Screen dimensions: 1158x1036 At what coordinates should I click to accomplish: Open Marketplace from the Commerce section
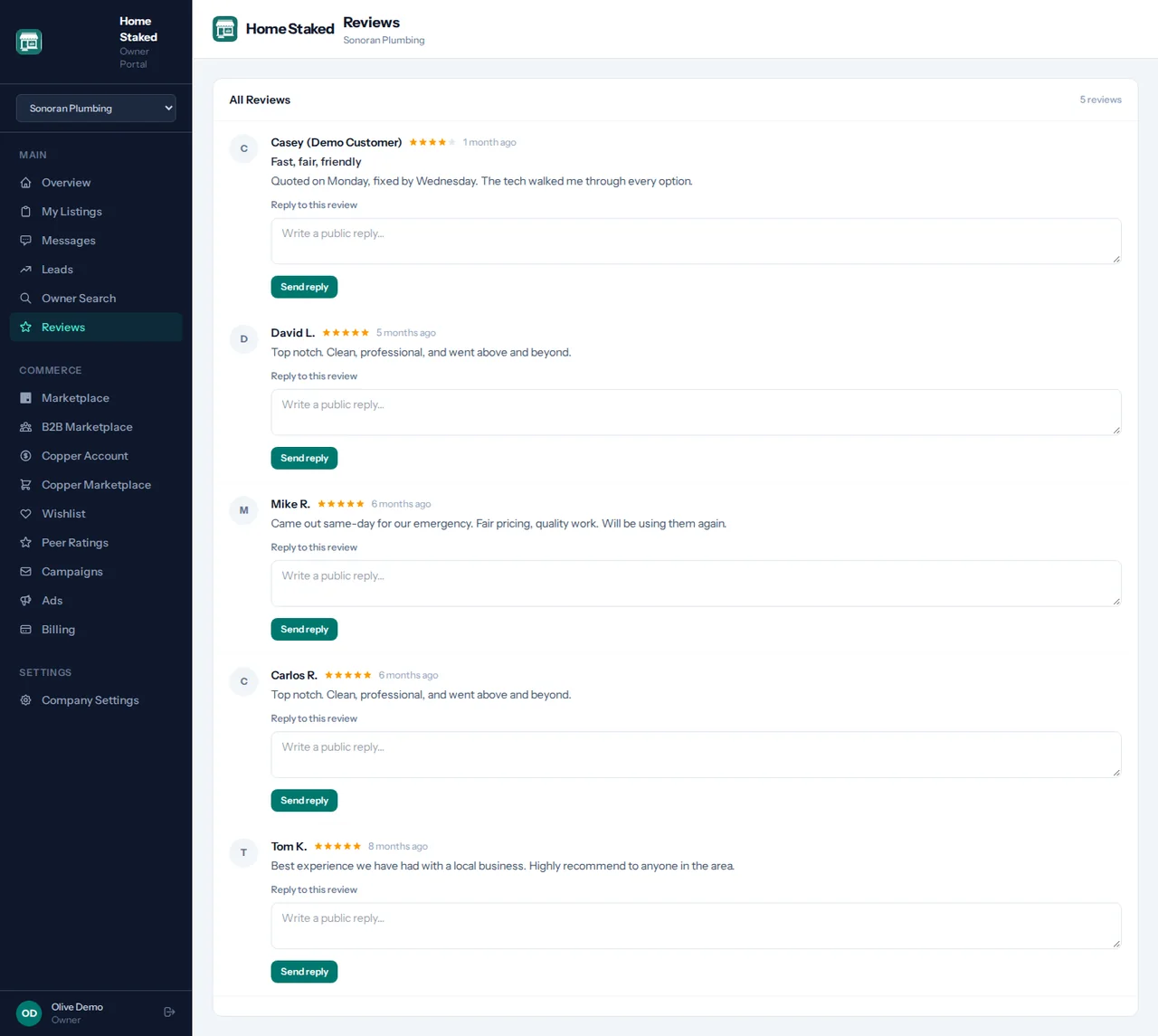[x=96, y=398]
